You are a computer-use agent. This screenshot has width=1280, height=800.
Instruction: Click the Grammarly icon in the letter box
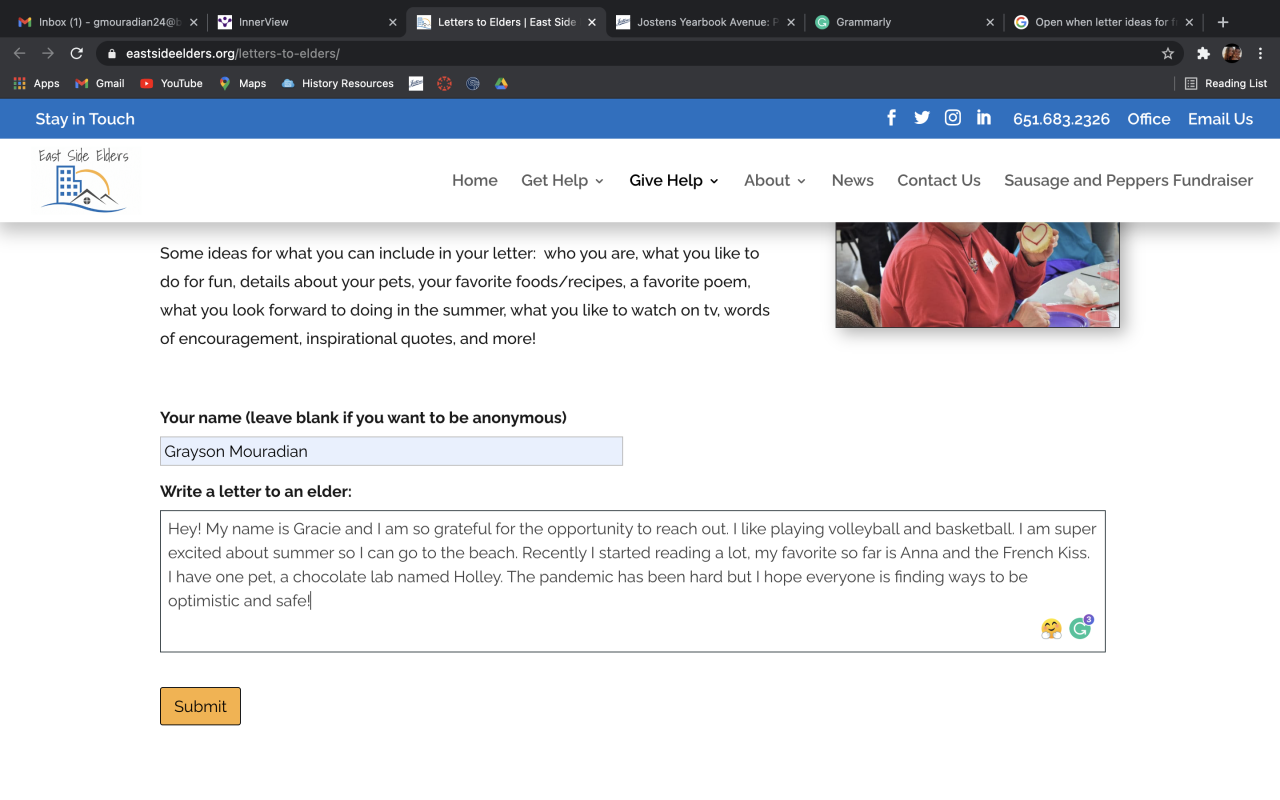[1080, 628]
